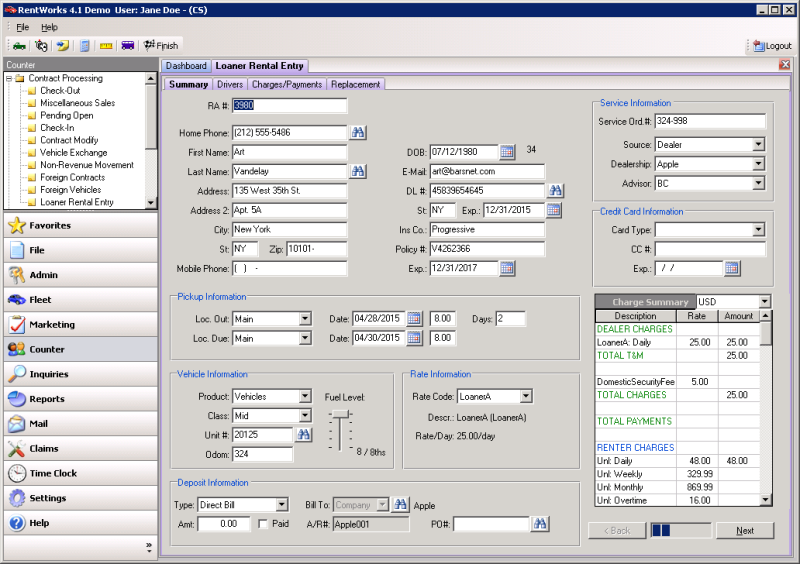Open the insurance policy Exp. calendar
Image resolution: width=800 pixels, height=564 pixels.
(x=507, y=268)
